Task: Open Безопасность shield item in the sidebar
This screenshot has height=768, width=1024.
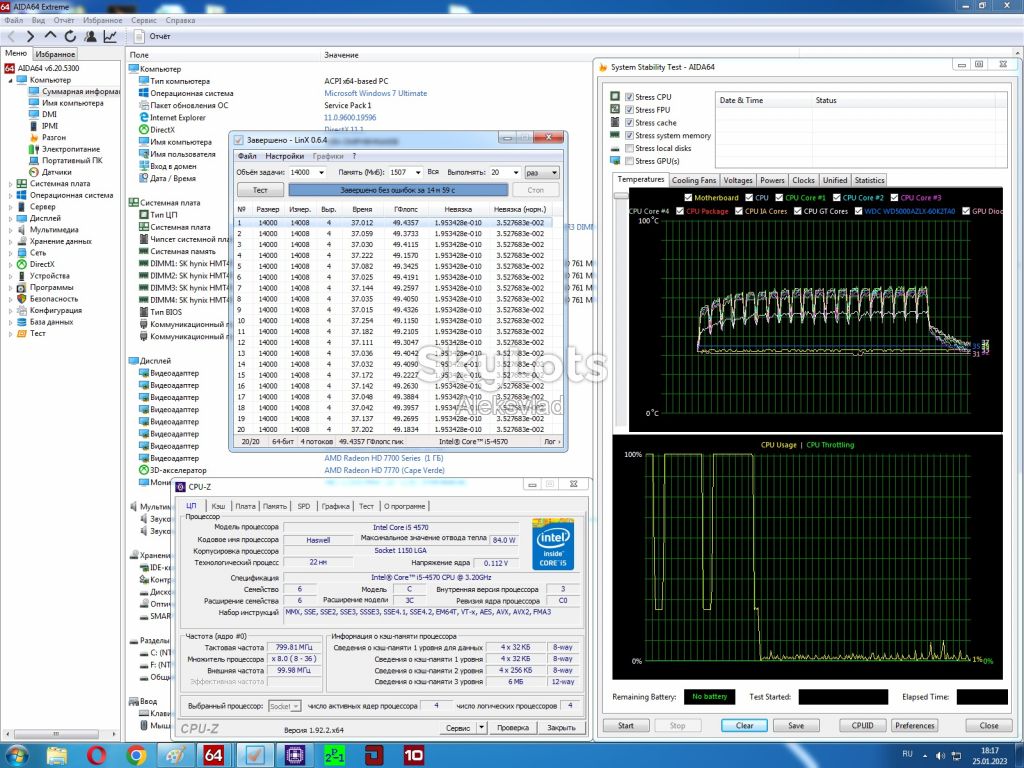Action: coord(54,299)
